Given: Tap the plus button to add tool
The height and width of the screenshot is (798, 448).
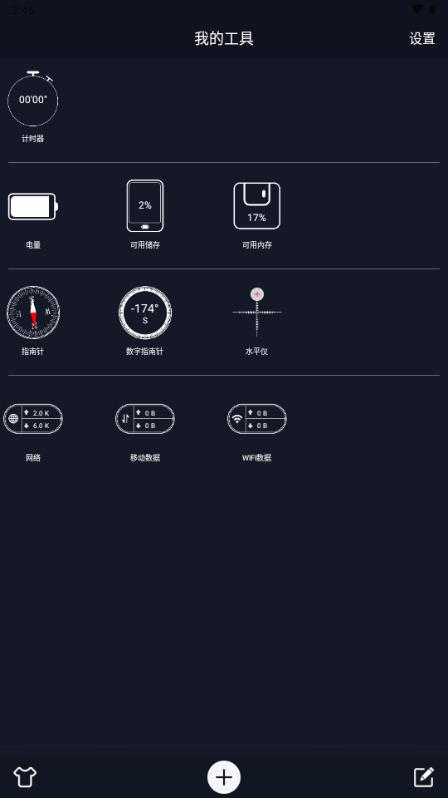Looking at the screenshot, I should (224, 777).
